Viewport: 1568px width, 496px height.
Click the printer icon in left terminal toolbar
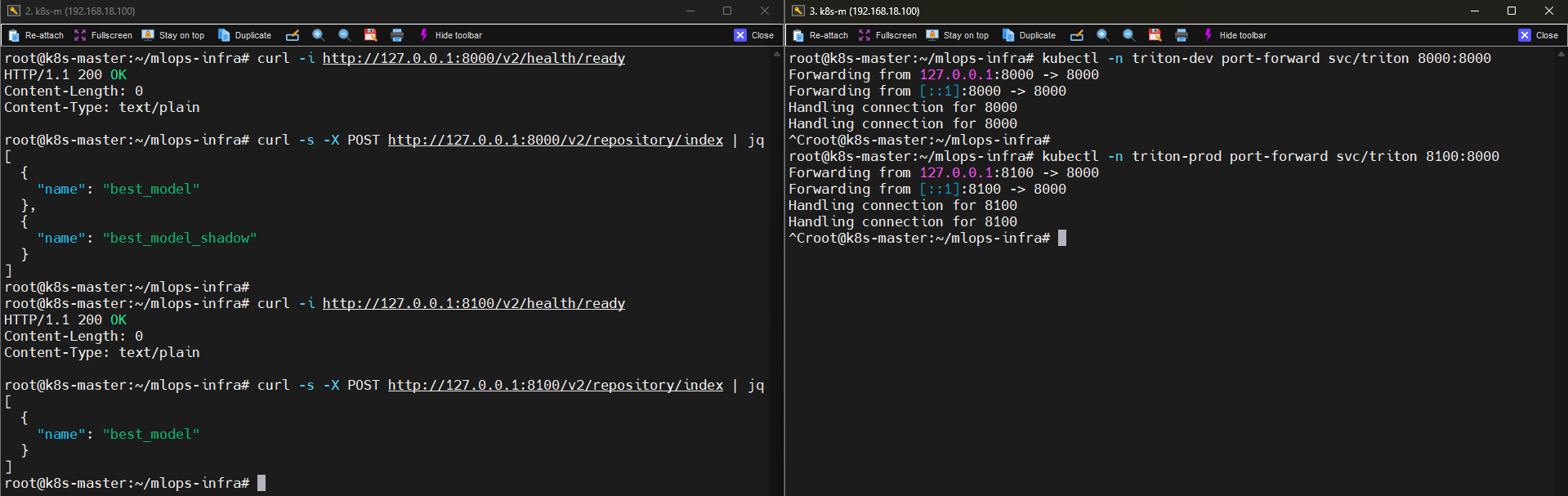point(397,35)
